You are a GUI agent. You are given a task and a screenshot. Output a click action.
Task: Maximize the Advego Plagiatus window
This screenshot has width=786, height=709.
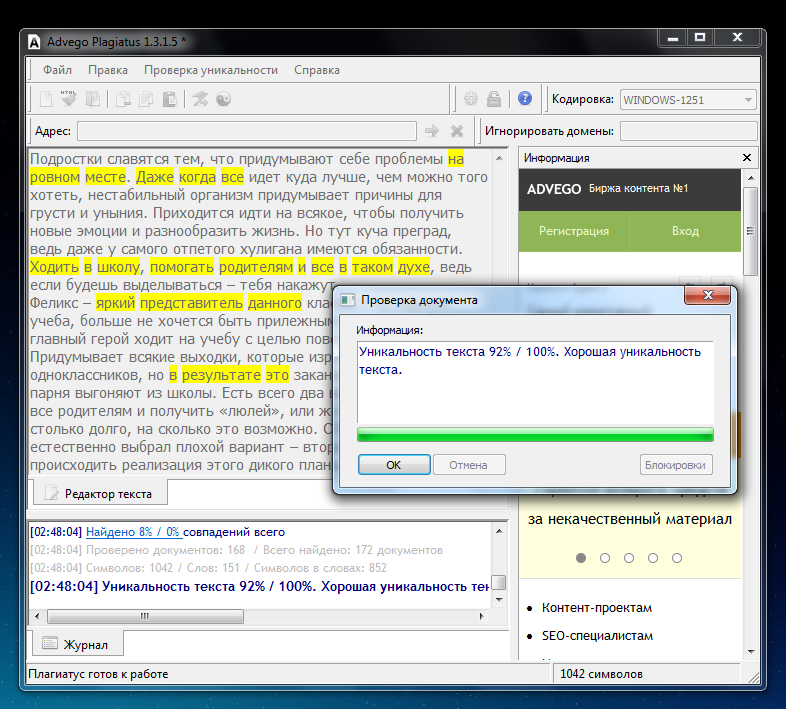pos(700,37)
